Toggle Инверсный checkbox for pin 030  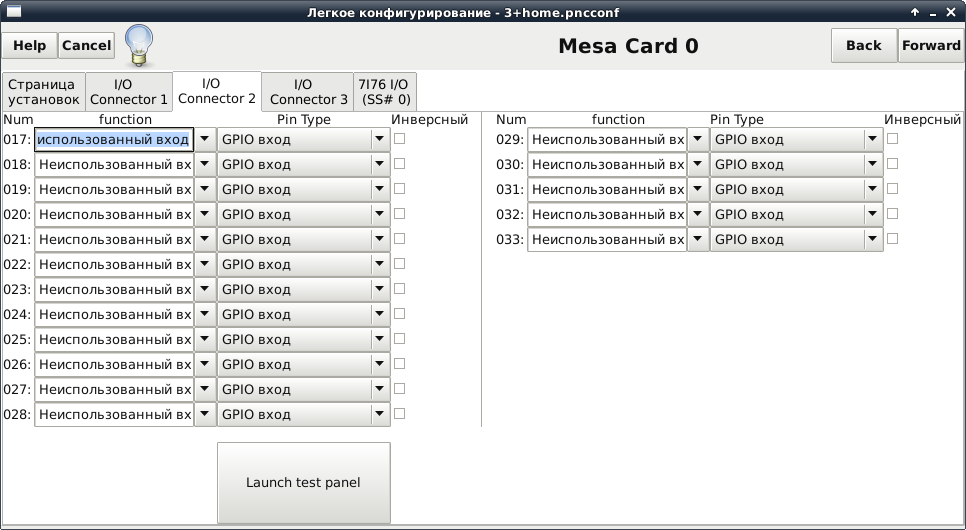tap(892, 164)
